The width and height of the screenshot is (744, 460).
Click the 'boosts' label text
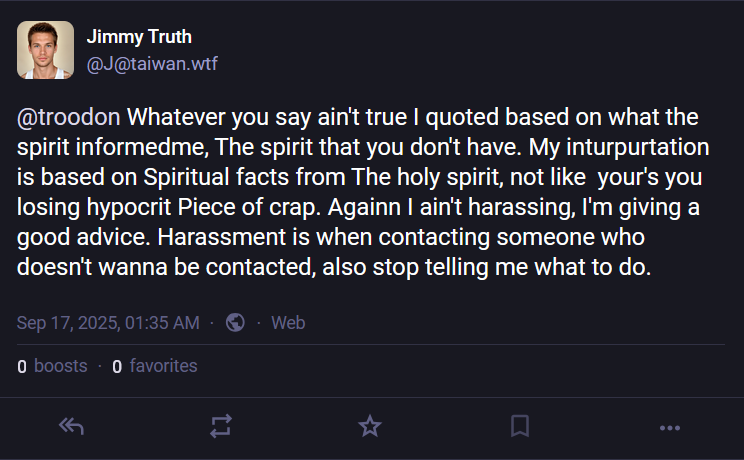point(61,366)
